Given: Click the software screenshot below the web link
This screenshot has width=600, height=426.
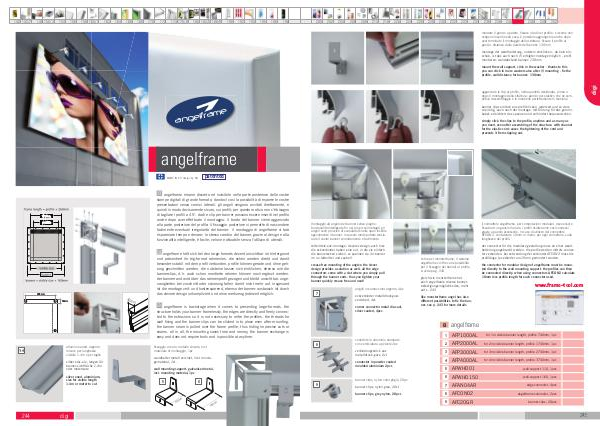Looking at the screenshot, I should tap(559, 307).
